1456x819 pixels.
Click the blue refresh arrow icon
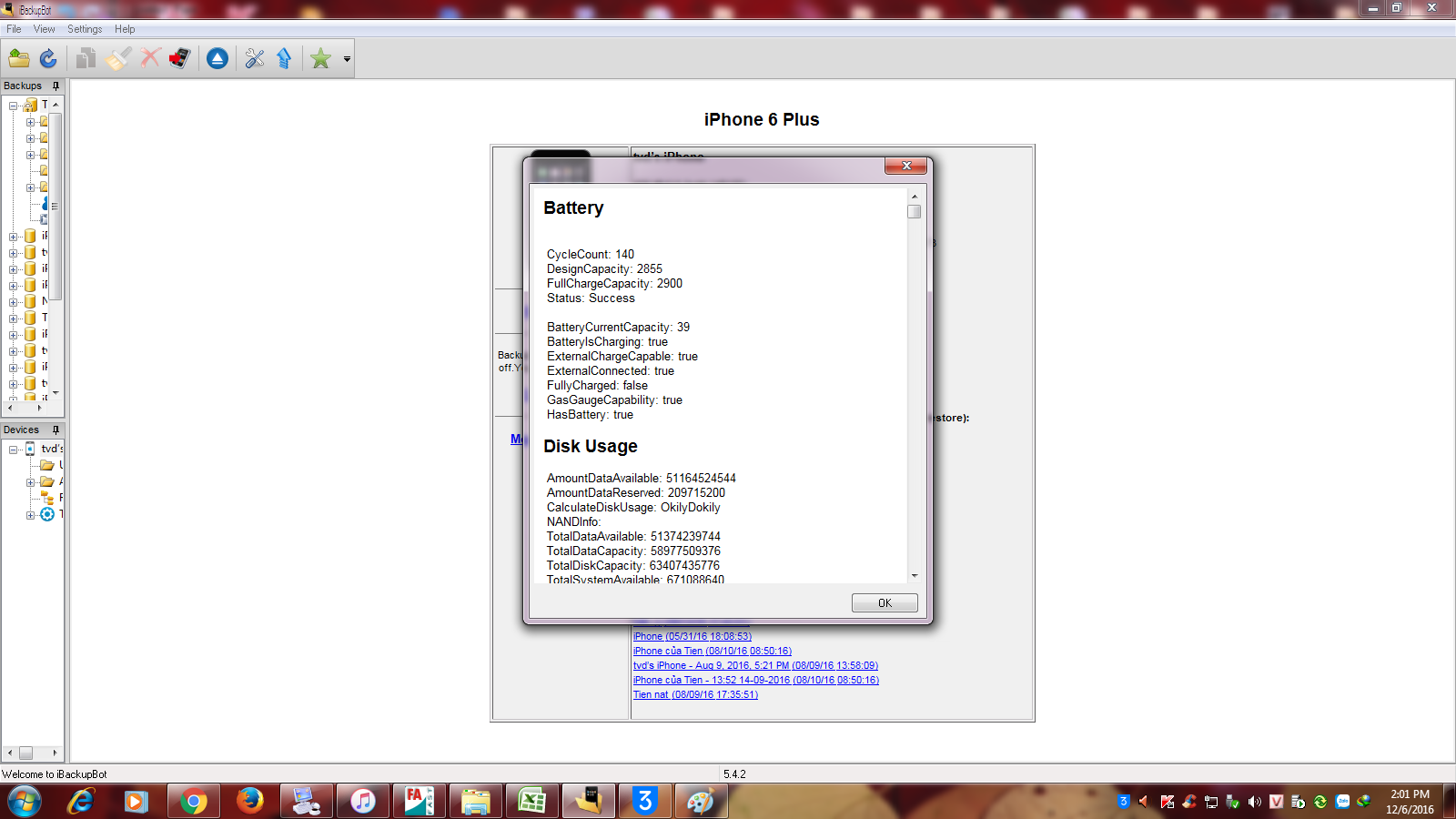[48, 59]
